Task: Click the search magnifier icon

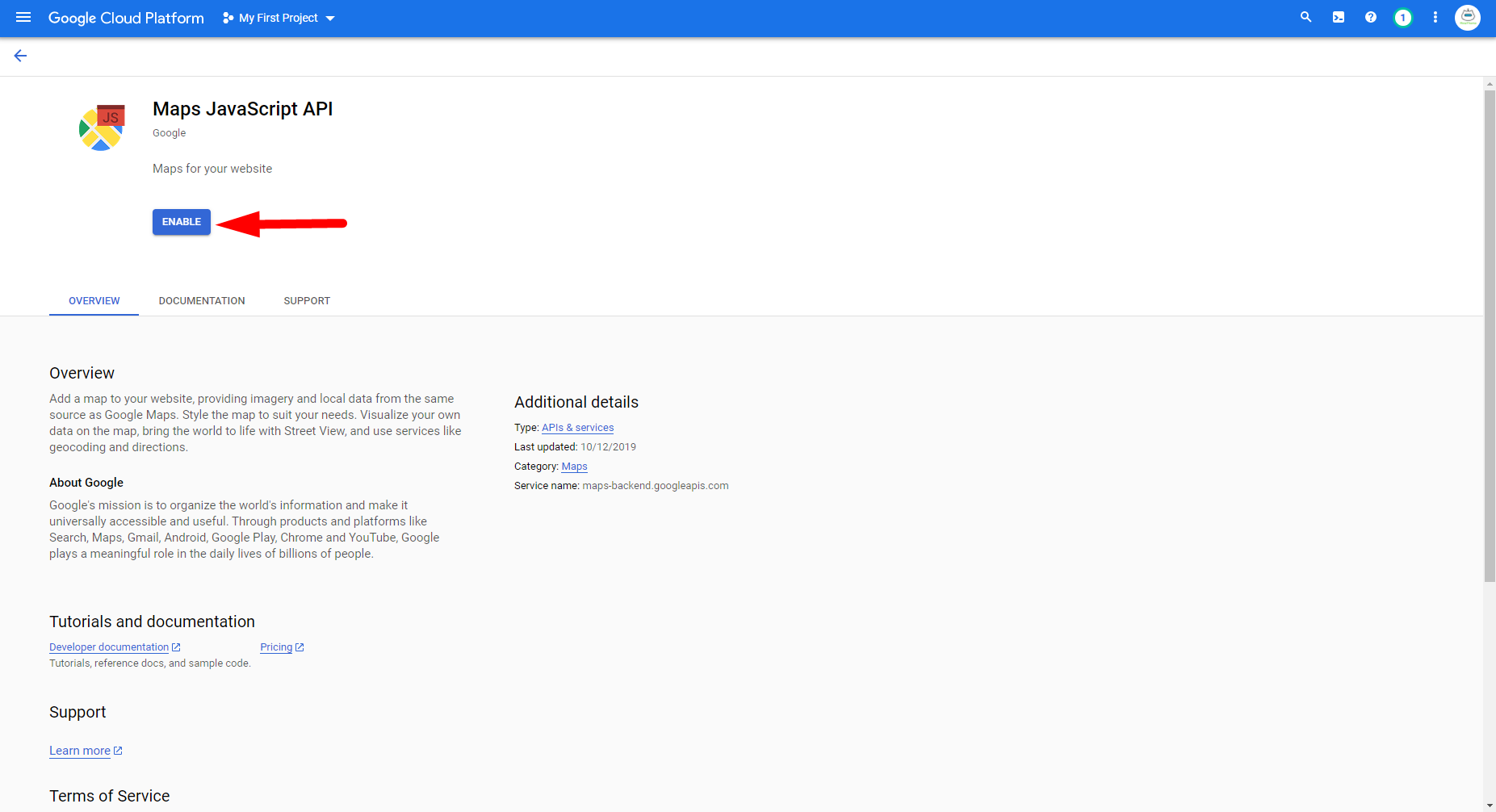Action: (x=1305, y=17)
